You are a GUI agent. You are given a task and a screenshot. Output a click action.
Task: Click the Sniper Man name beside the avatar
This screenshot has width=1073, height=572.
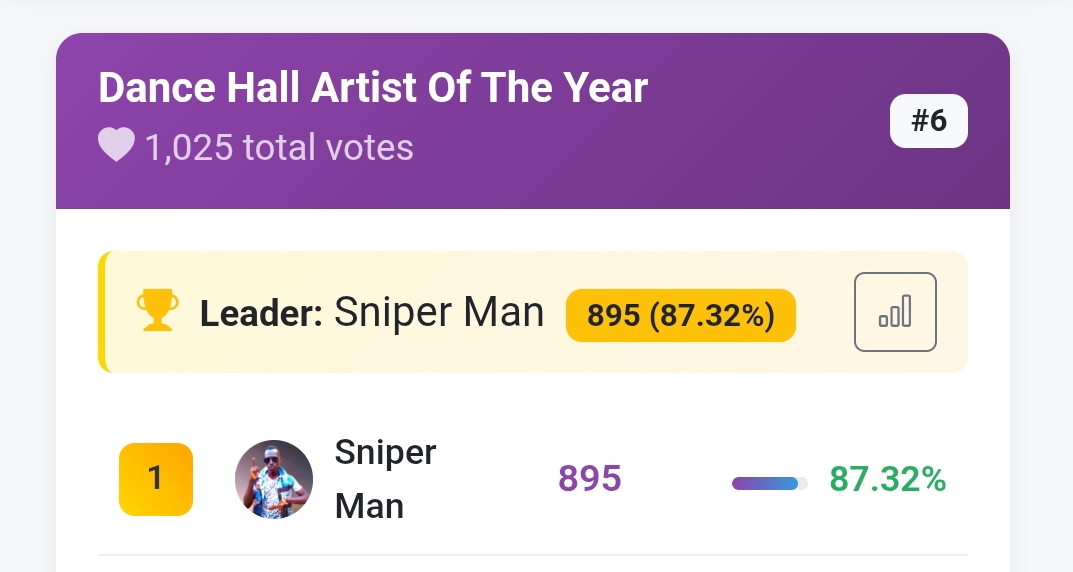pos(385,479)
